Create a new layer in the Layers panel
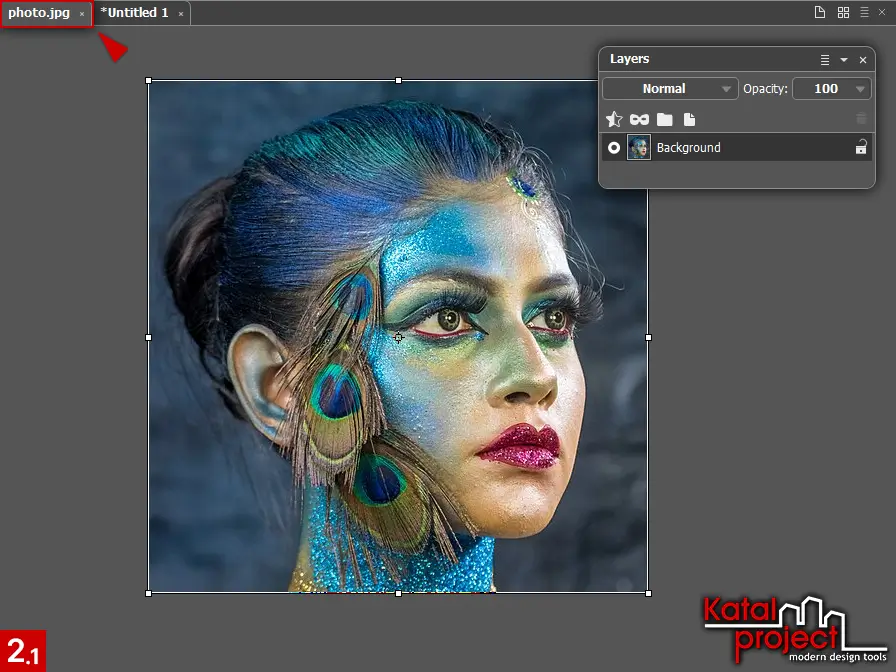Image resolution: width=896 pixels, height=672 pixels. point(689,119)
